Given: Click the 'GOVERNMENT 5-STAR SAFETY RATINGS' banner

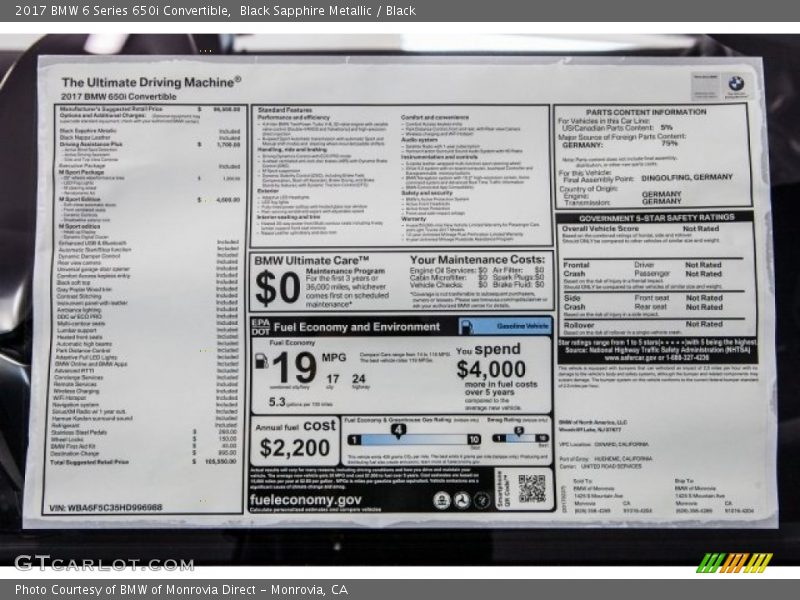Looking at the screenshot, I should coord(657,218).
